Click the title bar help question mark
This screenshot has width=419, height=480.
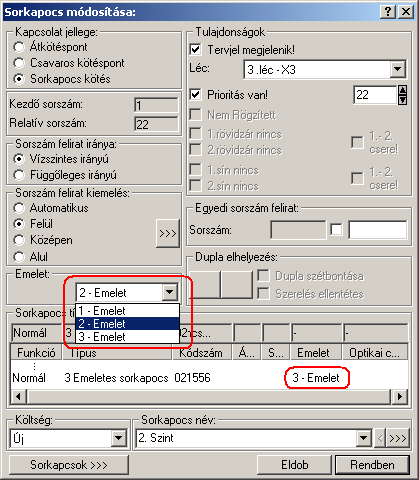point(388,12)
